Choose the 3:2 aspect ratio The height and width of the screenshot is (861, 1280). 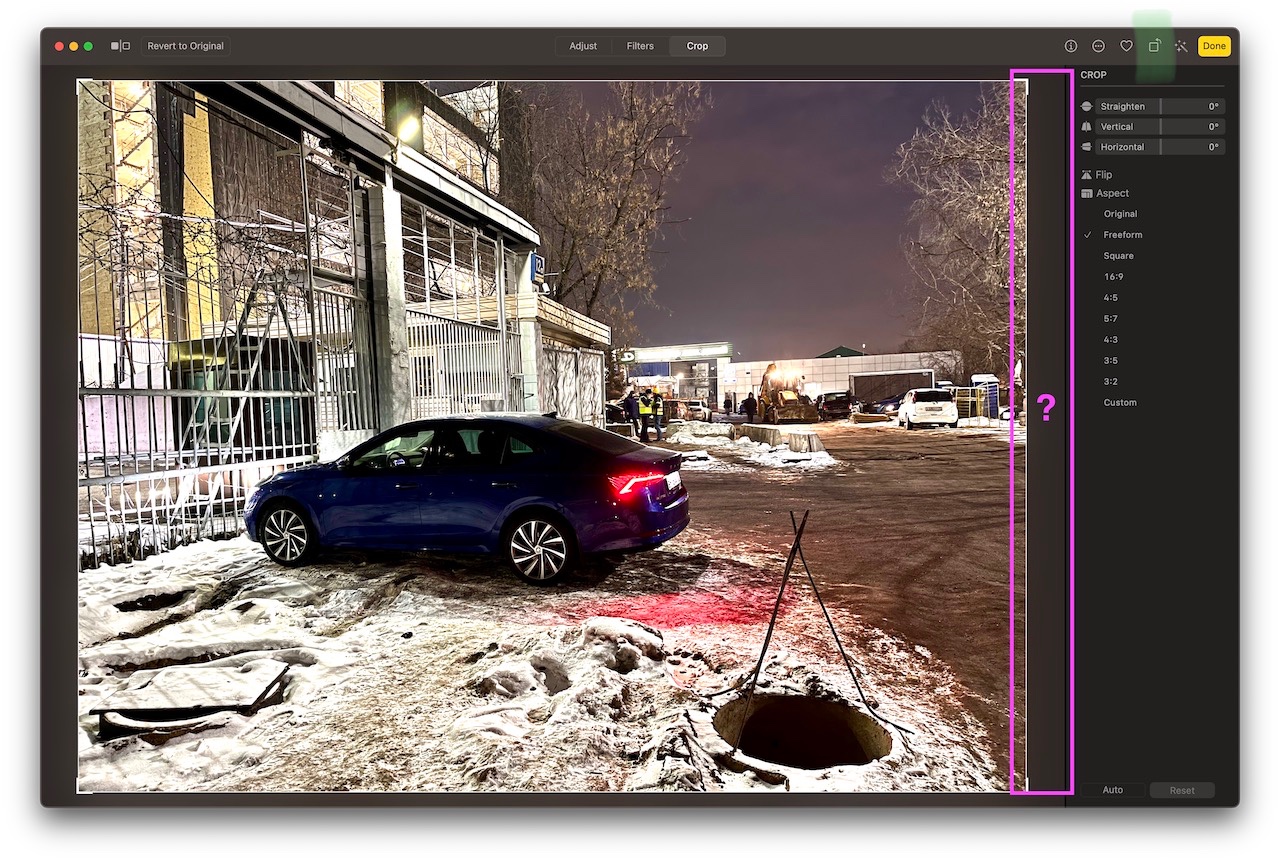tap(1111, 382)
